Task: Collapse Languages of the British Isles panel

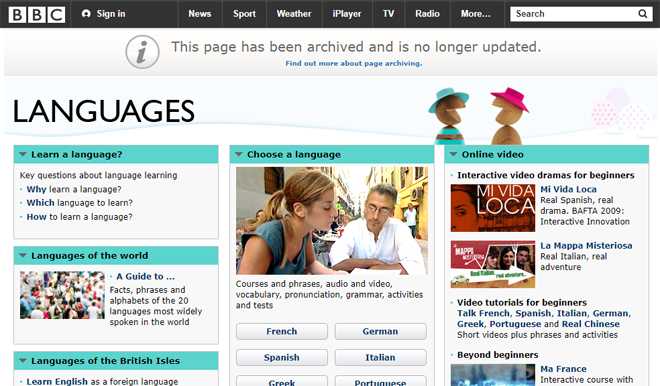Action: pos(23,361)
